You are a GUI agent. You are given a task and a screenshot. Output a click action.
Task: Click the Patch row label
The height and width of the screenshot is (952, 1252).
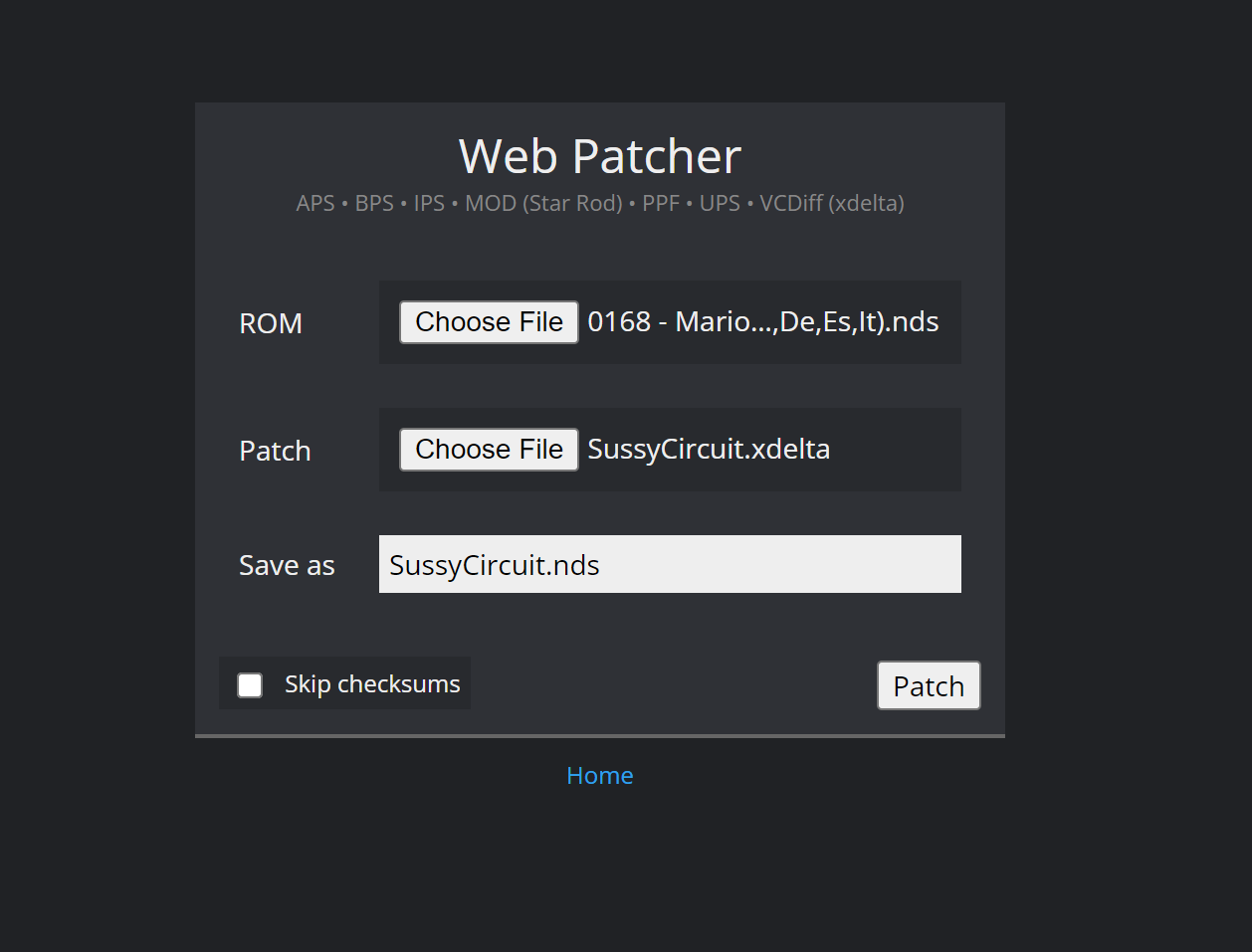click(x=275, y=452)
